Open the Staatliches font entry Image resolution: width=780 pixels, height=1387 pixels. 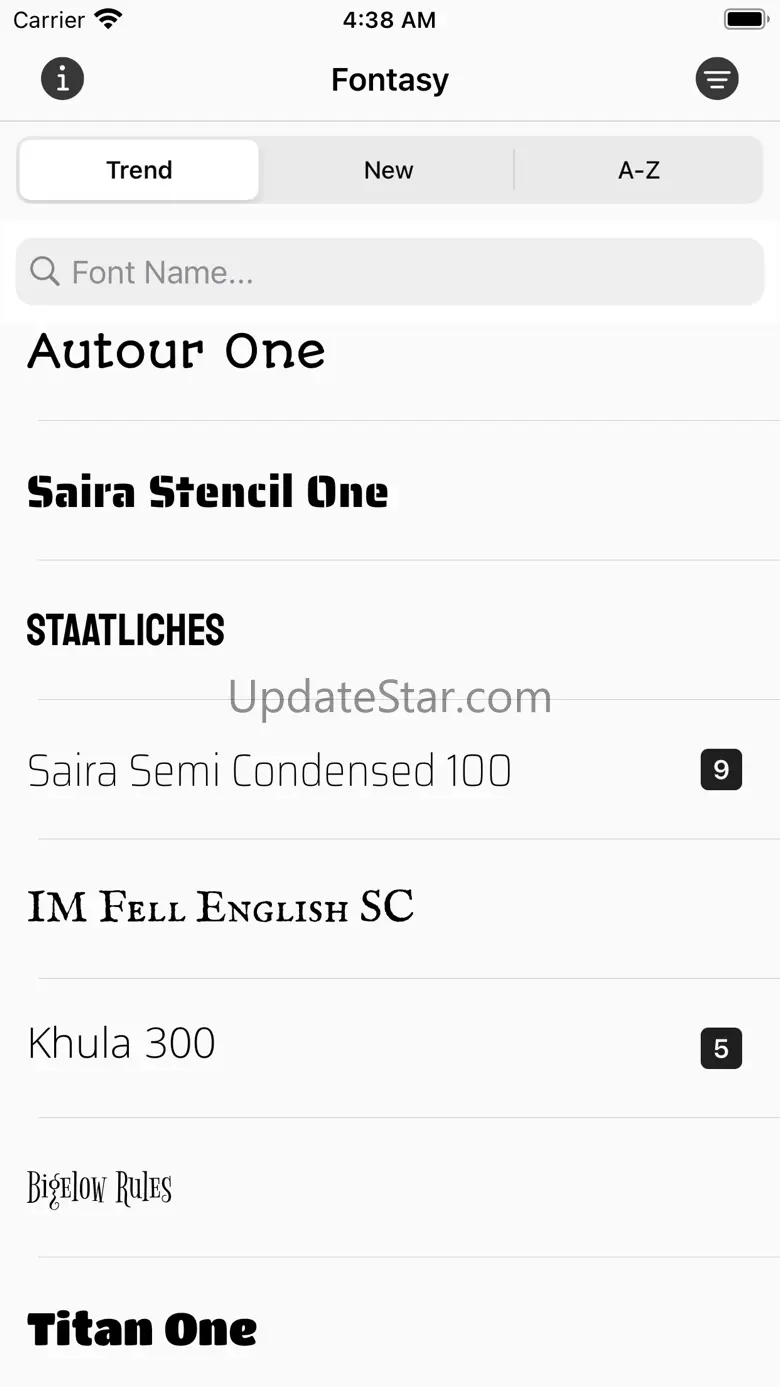coord(390,630)
